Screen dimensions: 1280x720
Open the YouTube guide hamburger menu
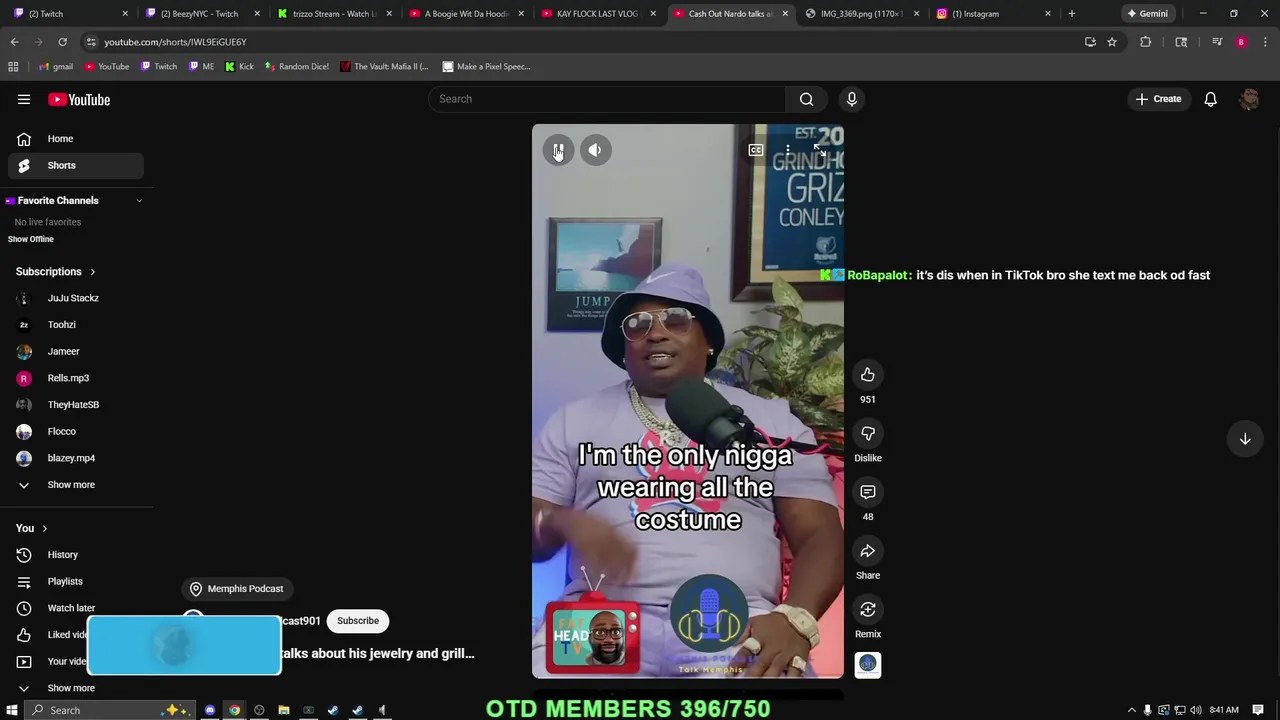pos(24,99)
